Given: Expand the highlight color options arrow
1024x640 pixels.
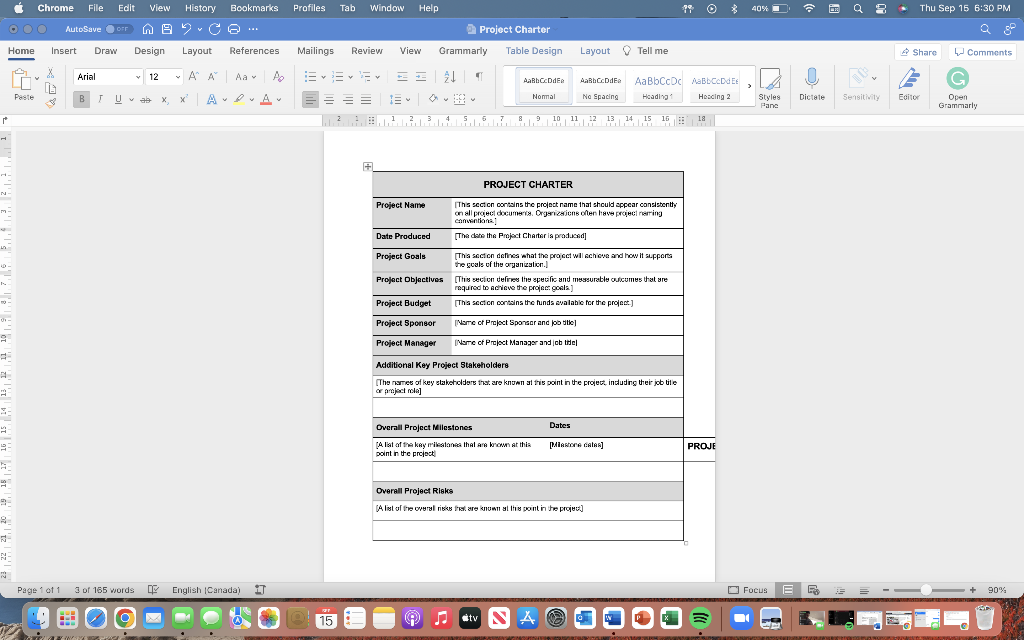Looking at the screenshot, I should [x=251, y=100].
